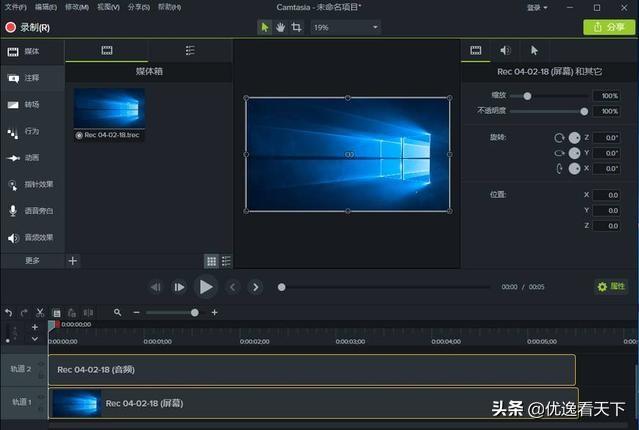Select the hand pan tool above canvas
Screen dimensions: 639x430
280,27
